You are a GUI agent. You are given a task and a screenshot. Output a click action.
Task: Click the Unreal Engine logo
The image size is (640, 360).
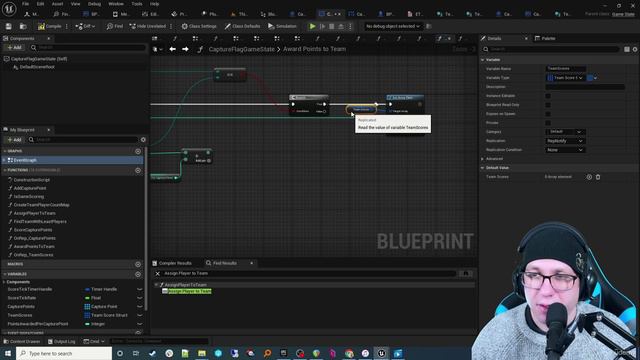(9, 8)
